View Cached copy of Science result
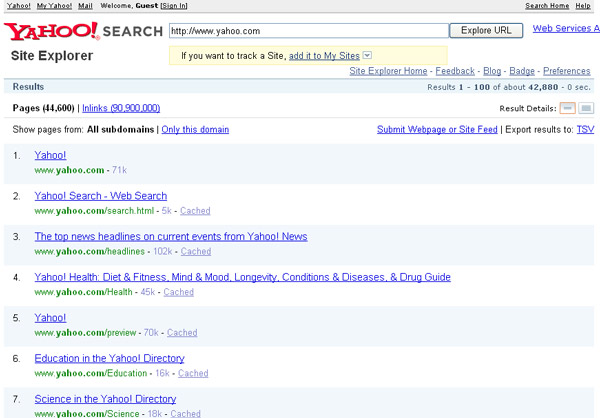The width and height of the screenshot is (600, 418). pyautogui.click(x=186, y=413)
